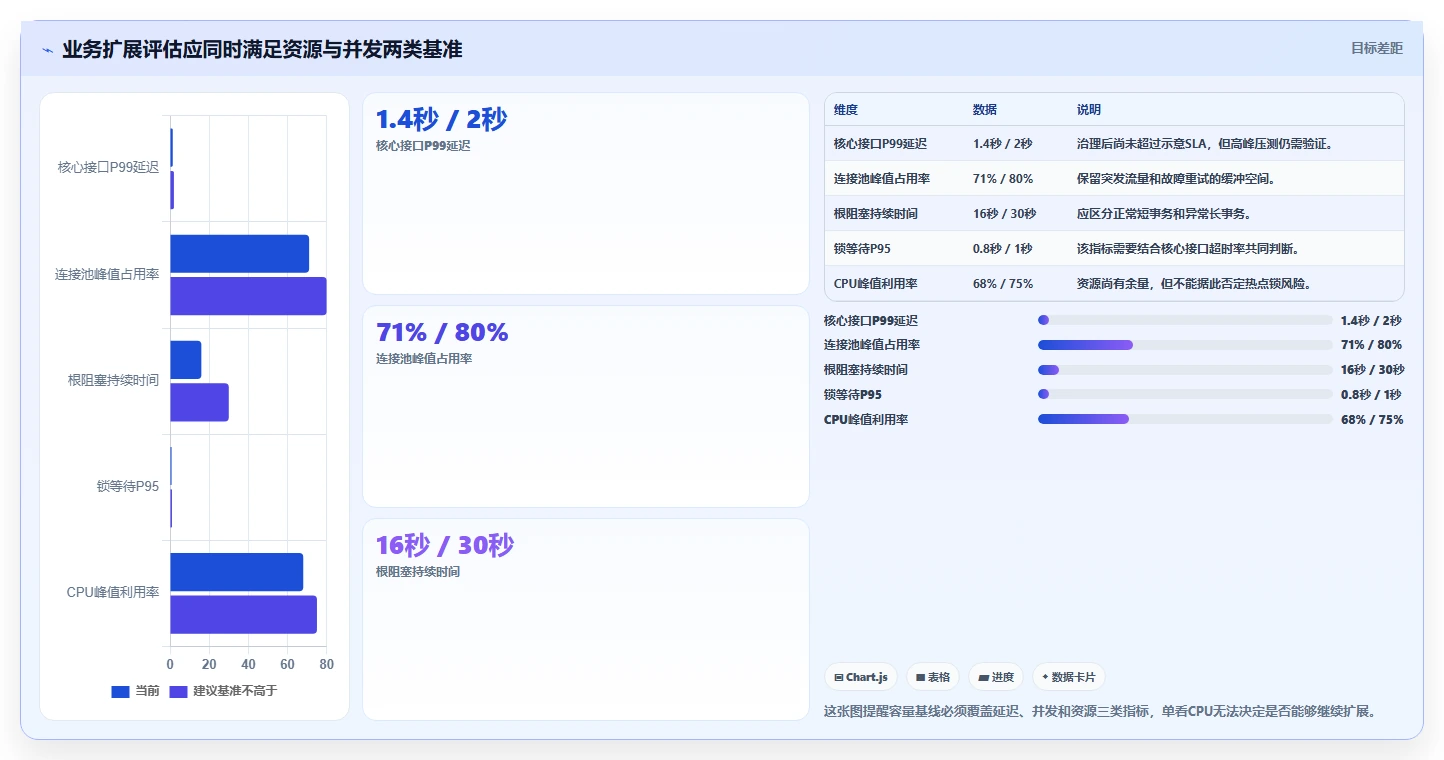Select the 连接池峰值占用率 cell in the table
The image size is (1444, 760).
tap(882, 179)
